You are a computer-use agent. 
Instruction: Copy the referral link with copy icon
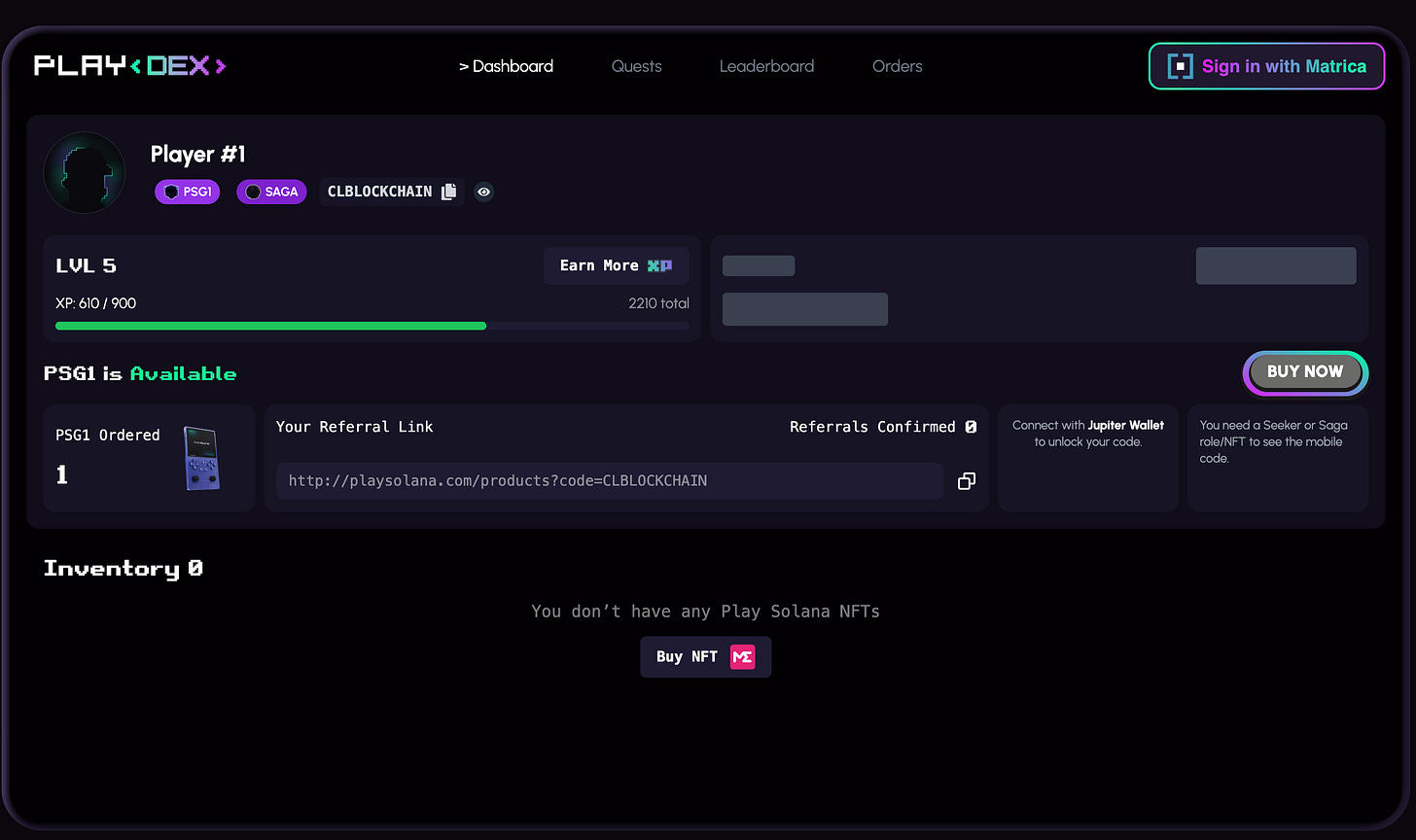click(966, 481)
